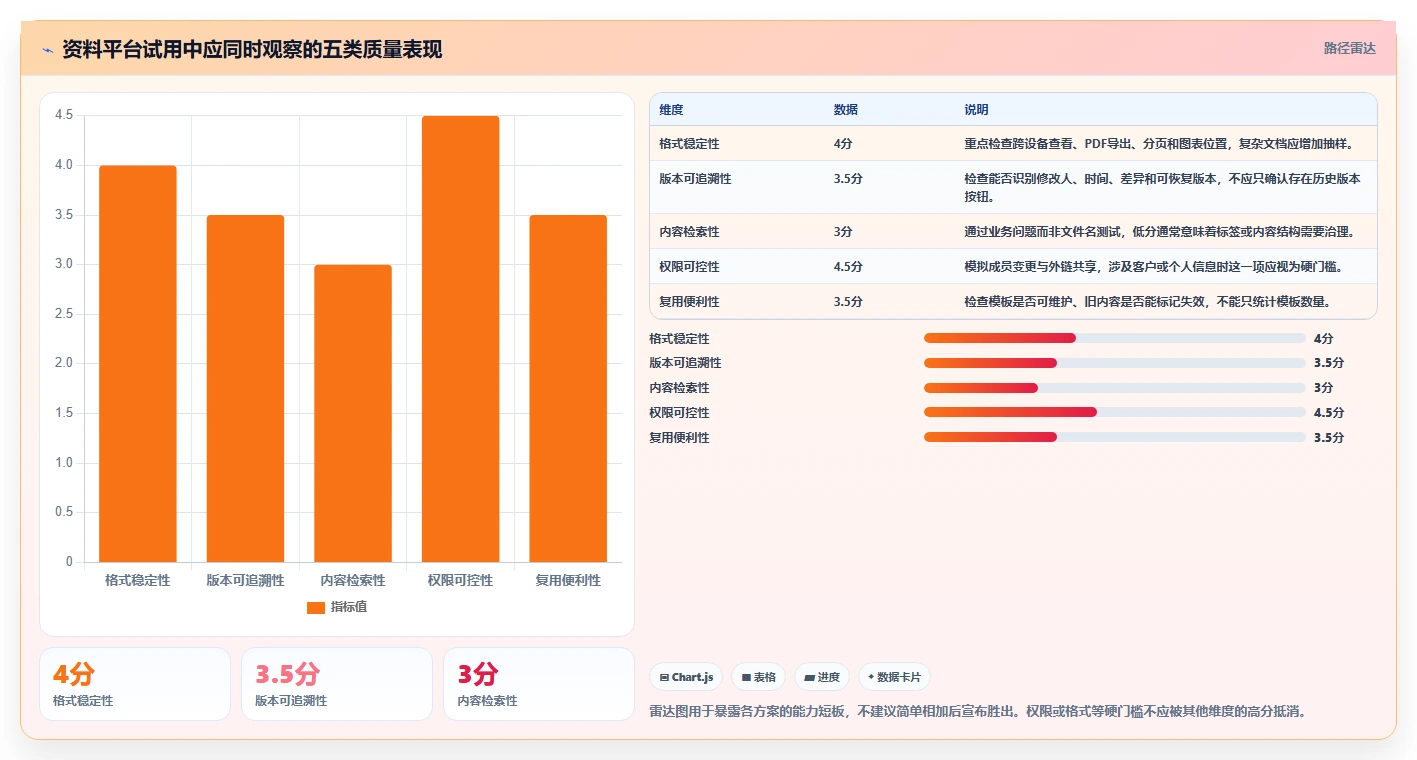Image resolution: width=1417 pixels, height=760 pixels.
Task: Click the icon in the 表格 chip
Action: coord(746,677)
